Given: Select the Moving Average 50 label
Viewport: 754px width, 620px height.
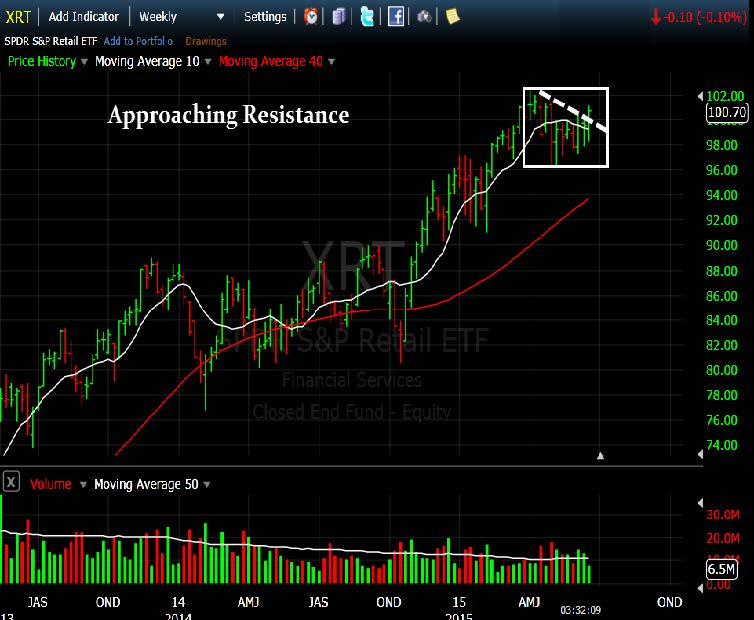Looking at the screenshot, I should tap(146, 484).
